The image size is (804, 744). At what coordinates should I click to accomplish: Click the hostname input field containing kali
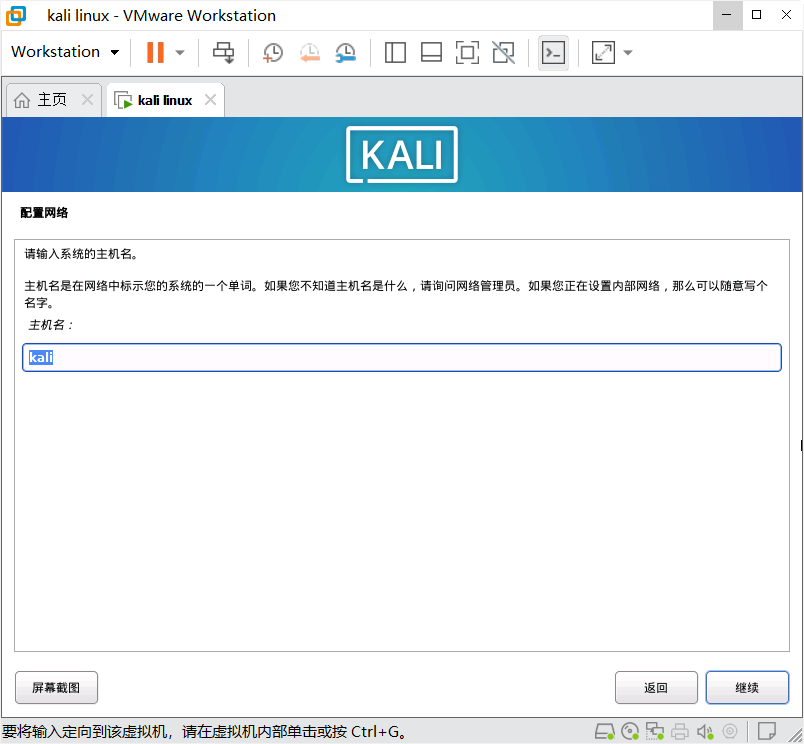401,357
